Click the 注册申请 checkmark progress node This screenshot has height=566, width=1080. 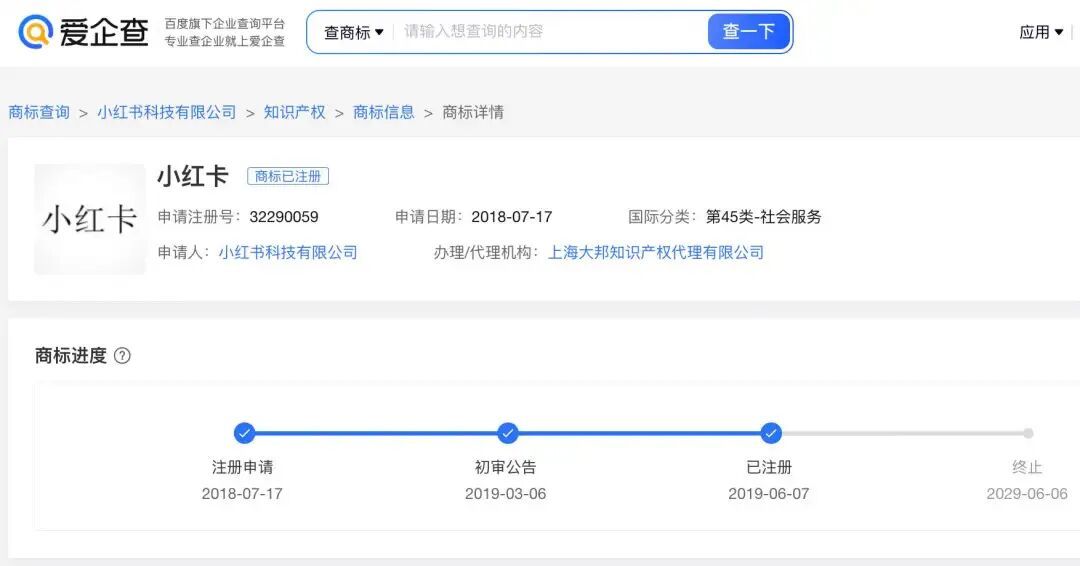tap(244, 433)
